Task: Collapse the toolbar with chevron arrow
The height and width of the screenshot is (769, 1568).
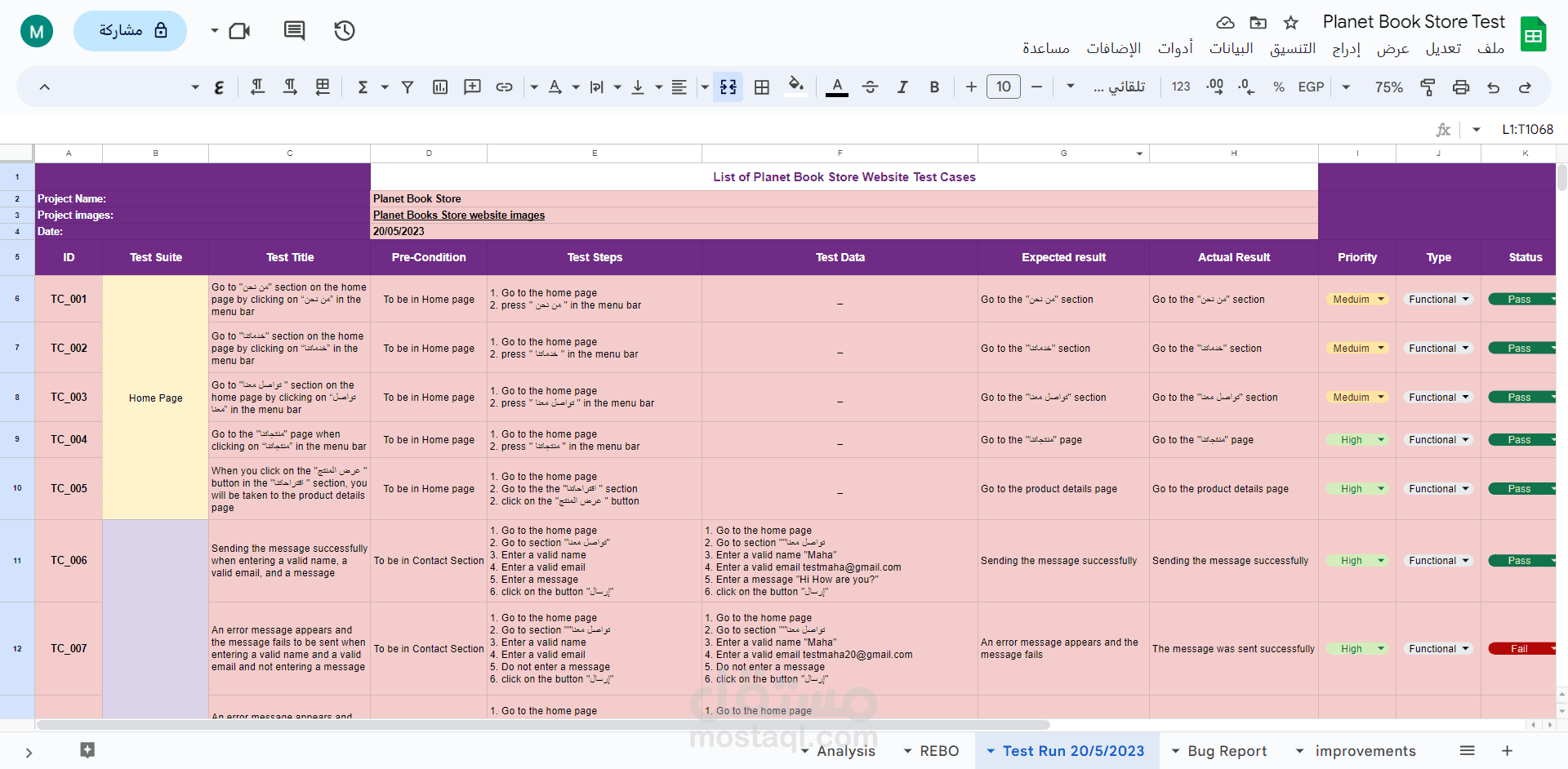Action: pyautogui.click(x=45, y=87)
